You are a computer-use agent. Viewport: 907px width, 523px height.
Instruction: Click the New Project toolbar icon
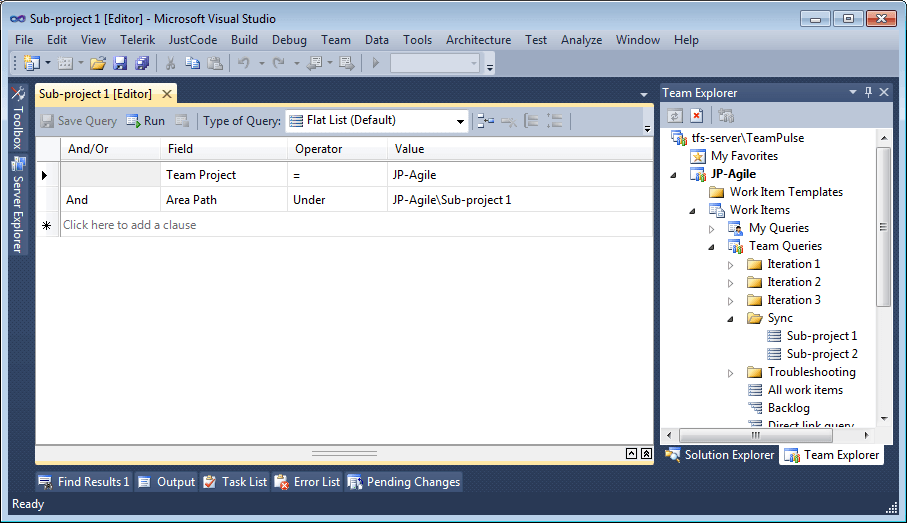[31, 62]
